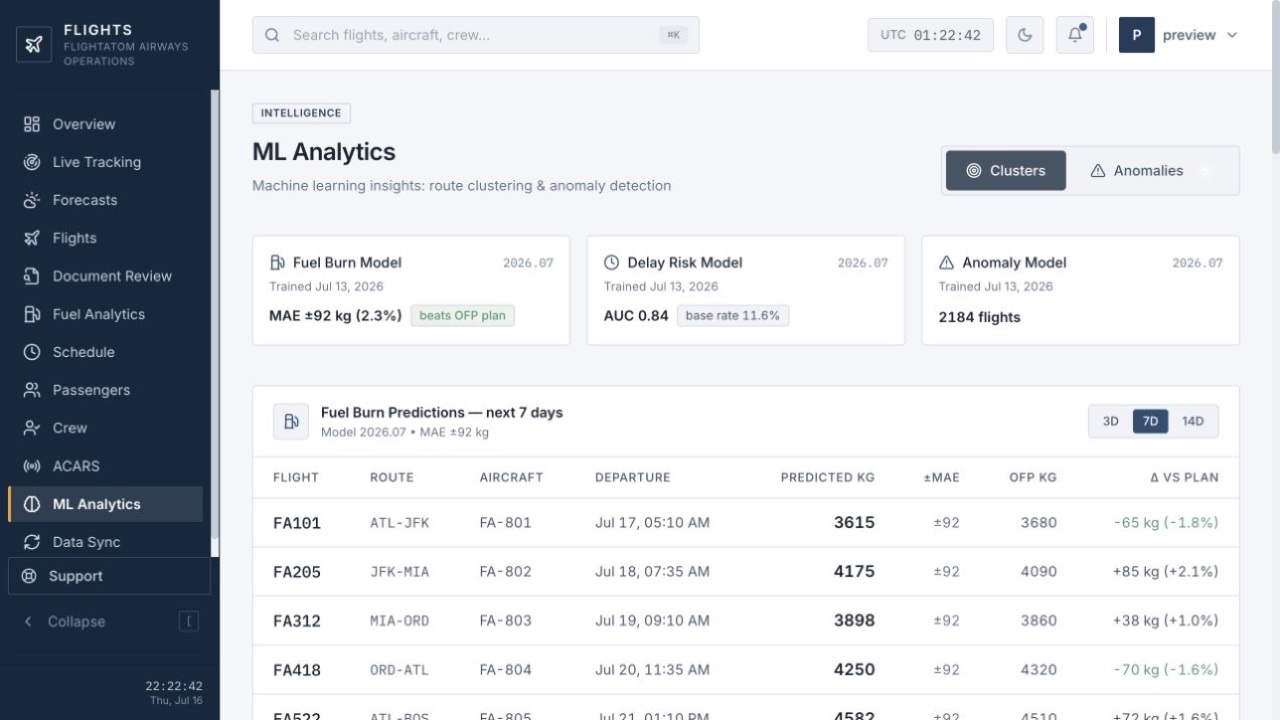Click the Flights airplane logo icon
This screenshot has width=1280, height=720.
[34, 44]
